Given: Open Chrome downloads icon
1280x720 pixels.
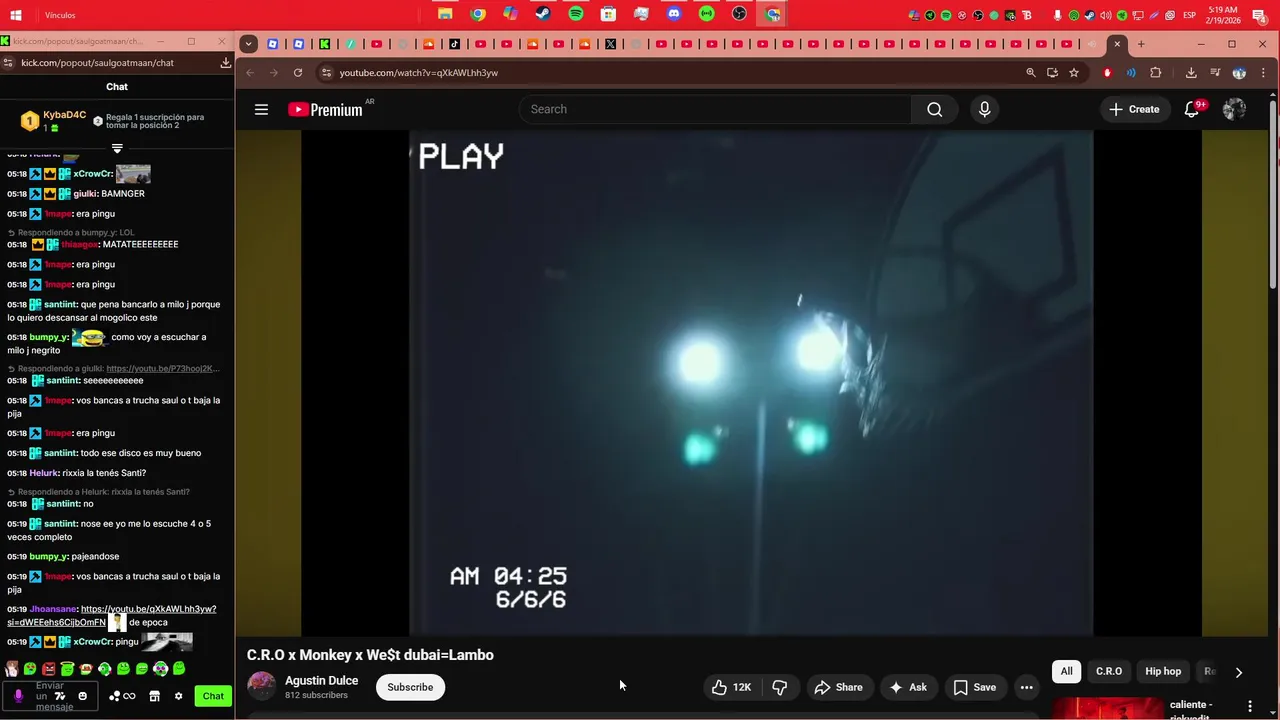Looking at the screenshot, I should [x=1191, y=72].
